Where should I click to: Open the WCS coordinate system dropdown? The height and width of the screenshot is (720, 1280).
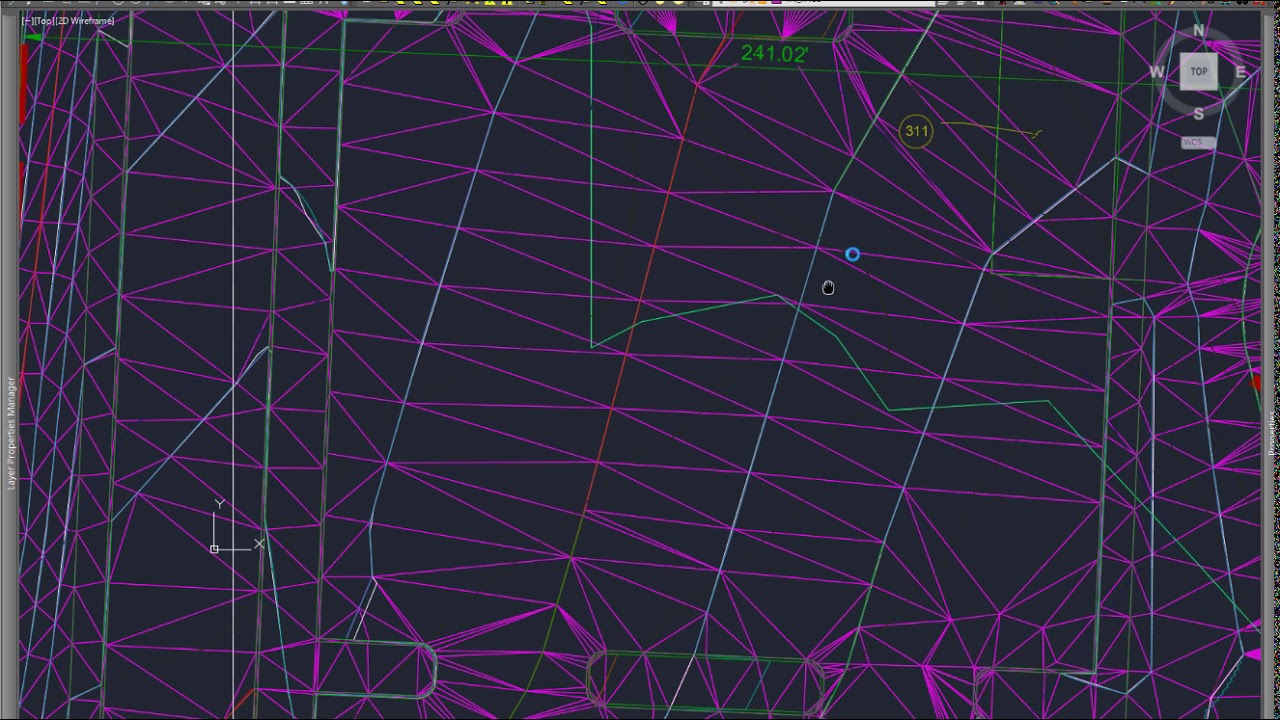point(1198,142)
